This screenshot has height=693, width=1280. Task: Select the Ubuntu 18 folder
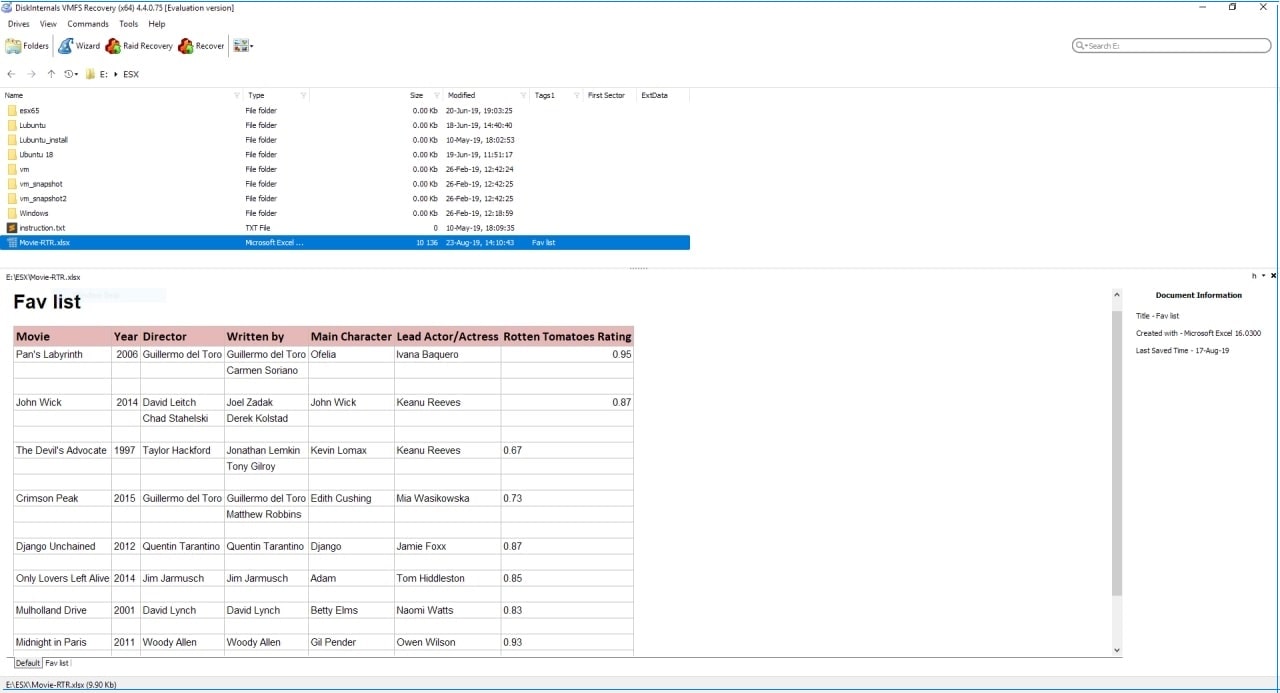pyautogui.click(x=36, y=155)
